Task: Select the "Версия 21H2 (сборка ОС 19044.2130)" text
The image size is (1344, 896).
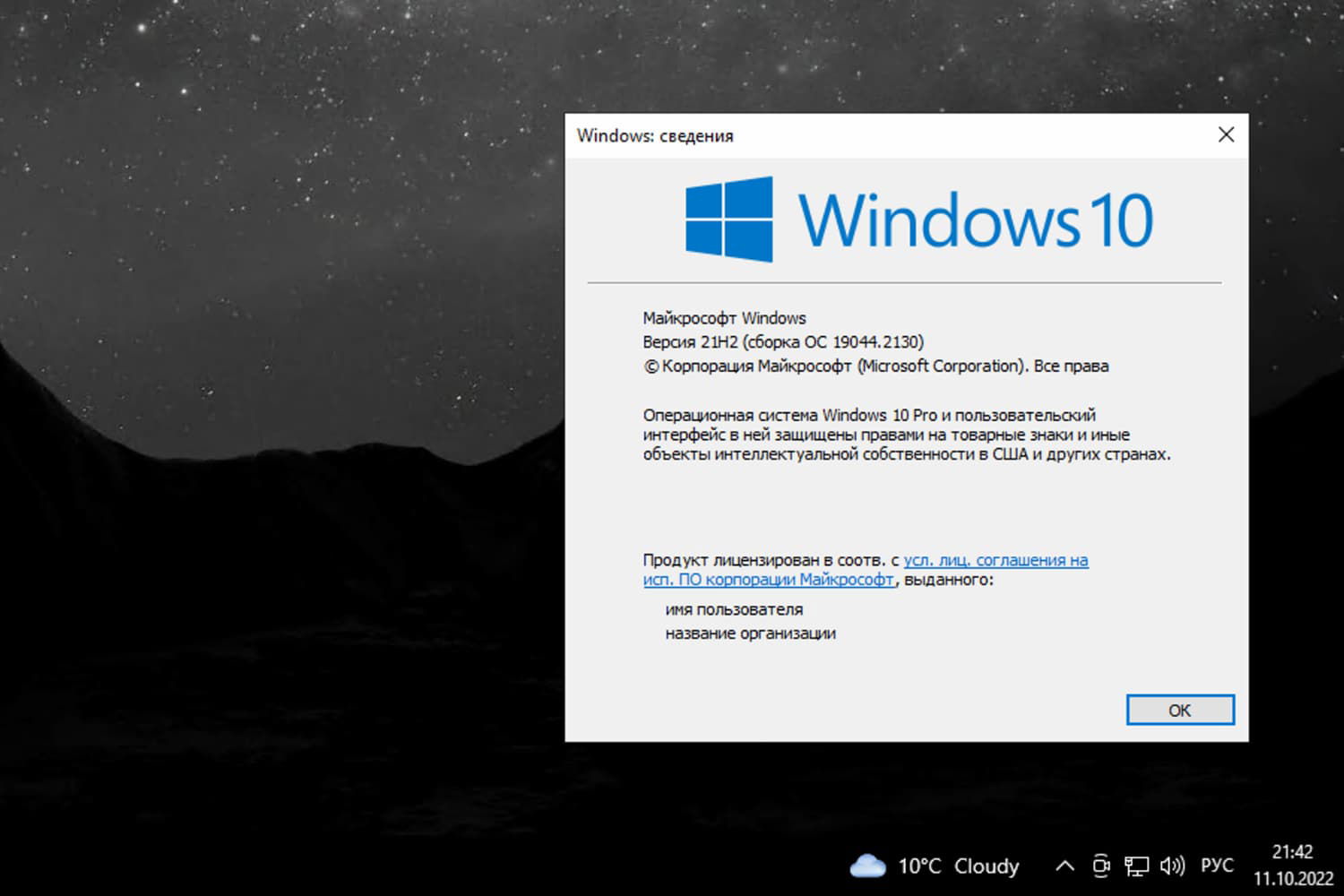Action: [783, 341]
